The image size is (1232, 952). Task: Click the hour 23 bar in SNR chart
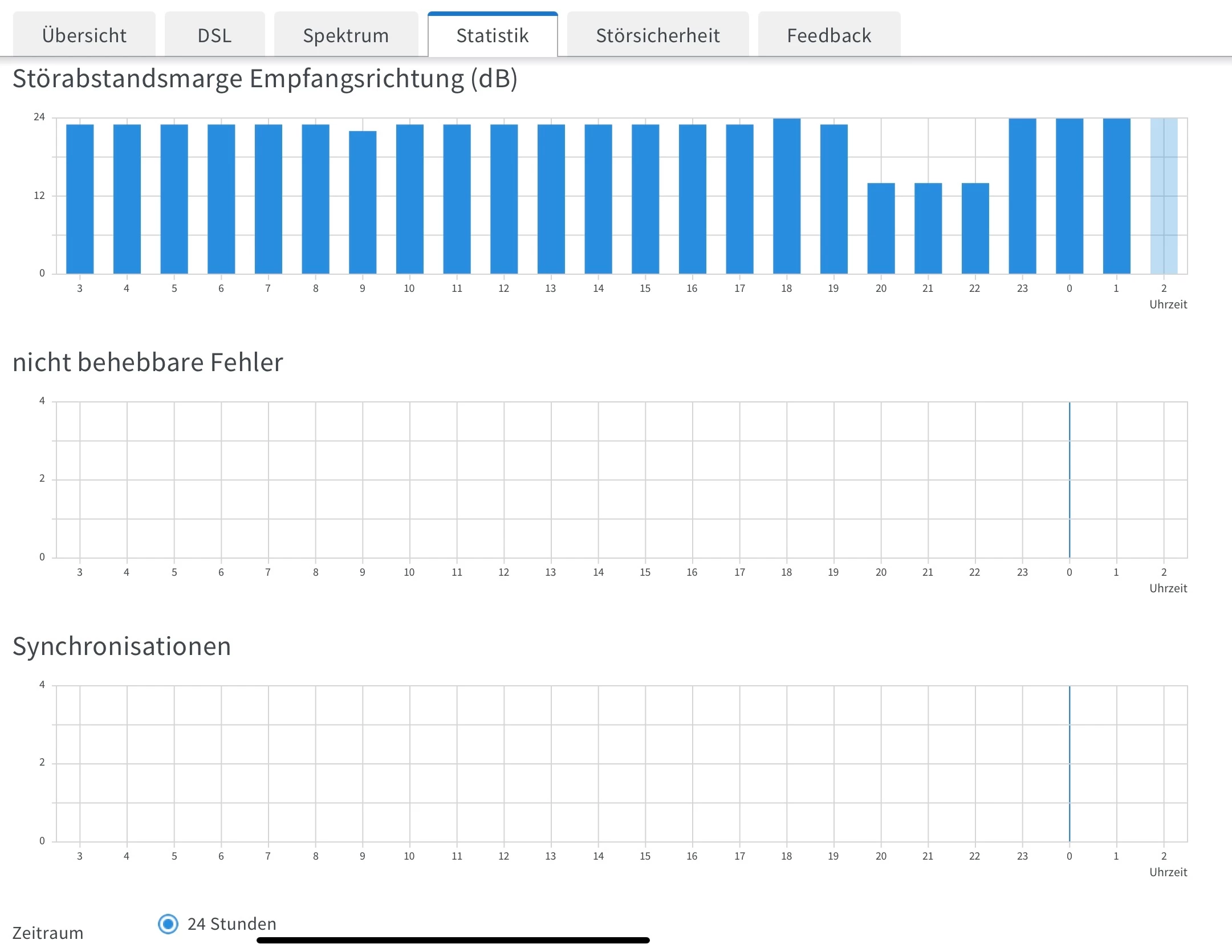(x=1022, y=196)
